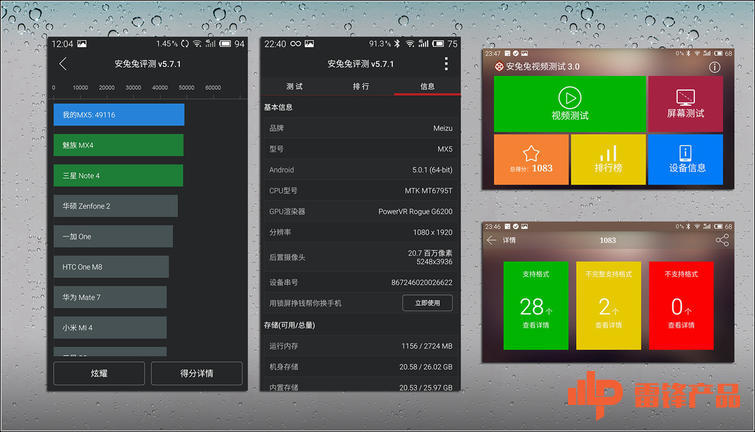755x432 pixels.
Task: Click the 炫耀 button
Action: 99,373
